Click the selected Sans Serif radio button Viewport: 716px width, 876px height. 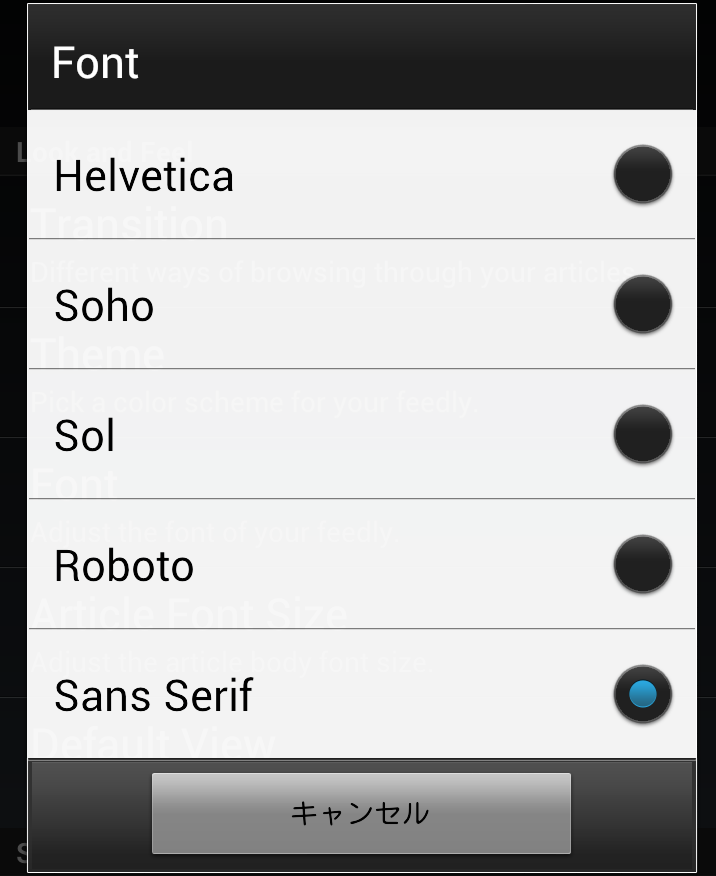642,695
